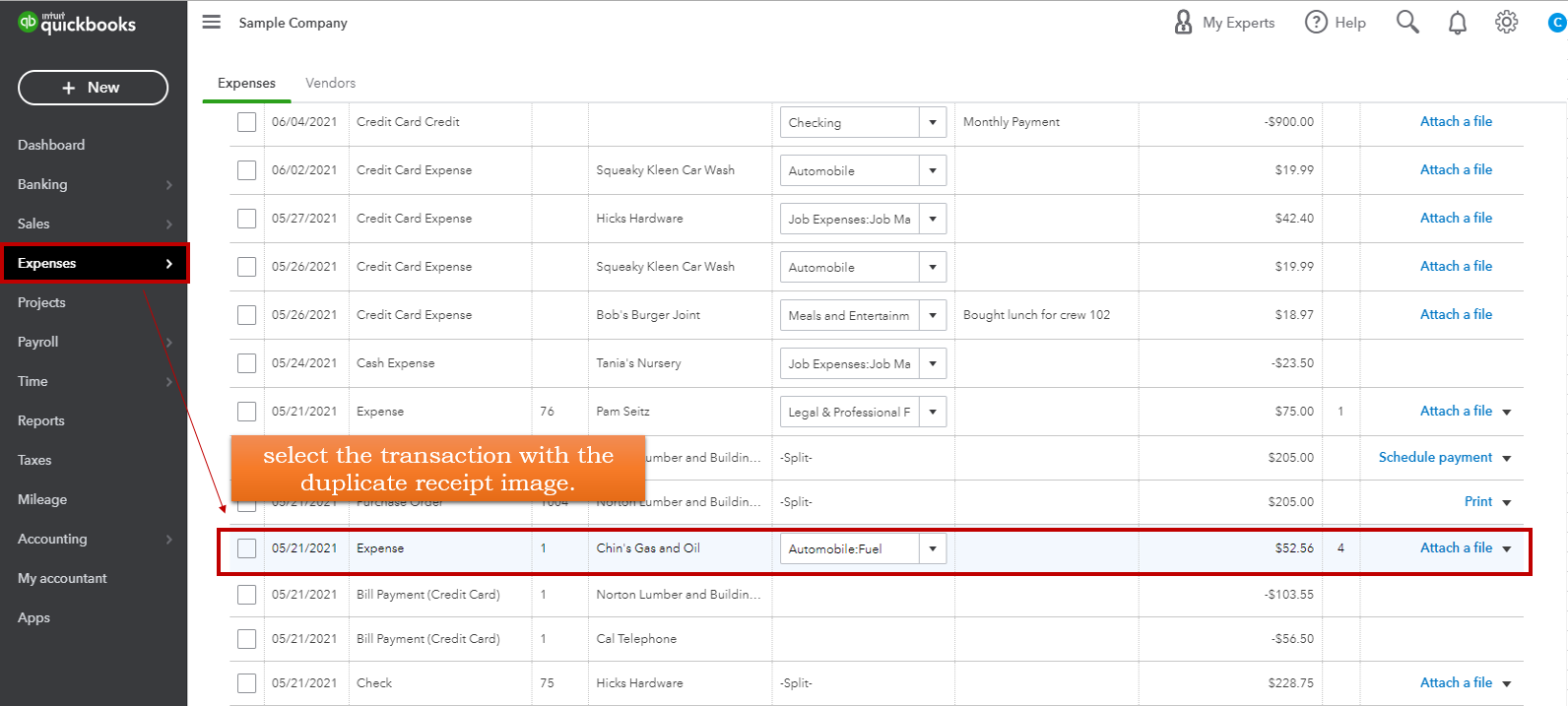This screenshot has width=1568, height=706.
Task: Select the Bob's Burger Joint expense checkbox
Action: coord(246,315)
